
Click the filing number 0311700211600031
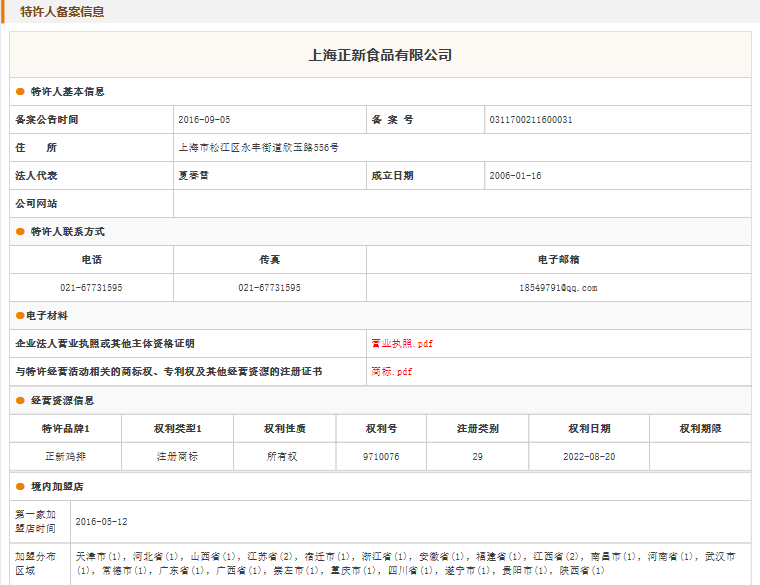[530, 120]
